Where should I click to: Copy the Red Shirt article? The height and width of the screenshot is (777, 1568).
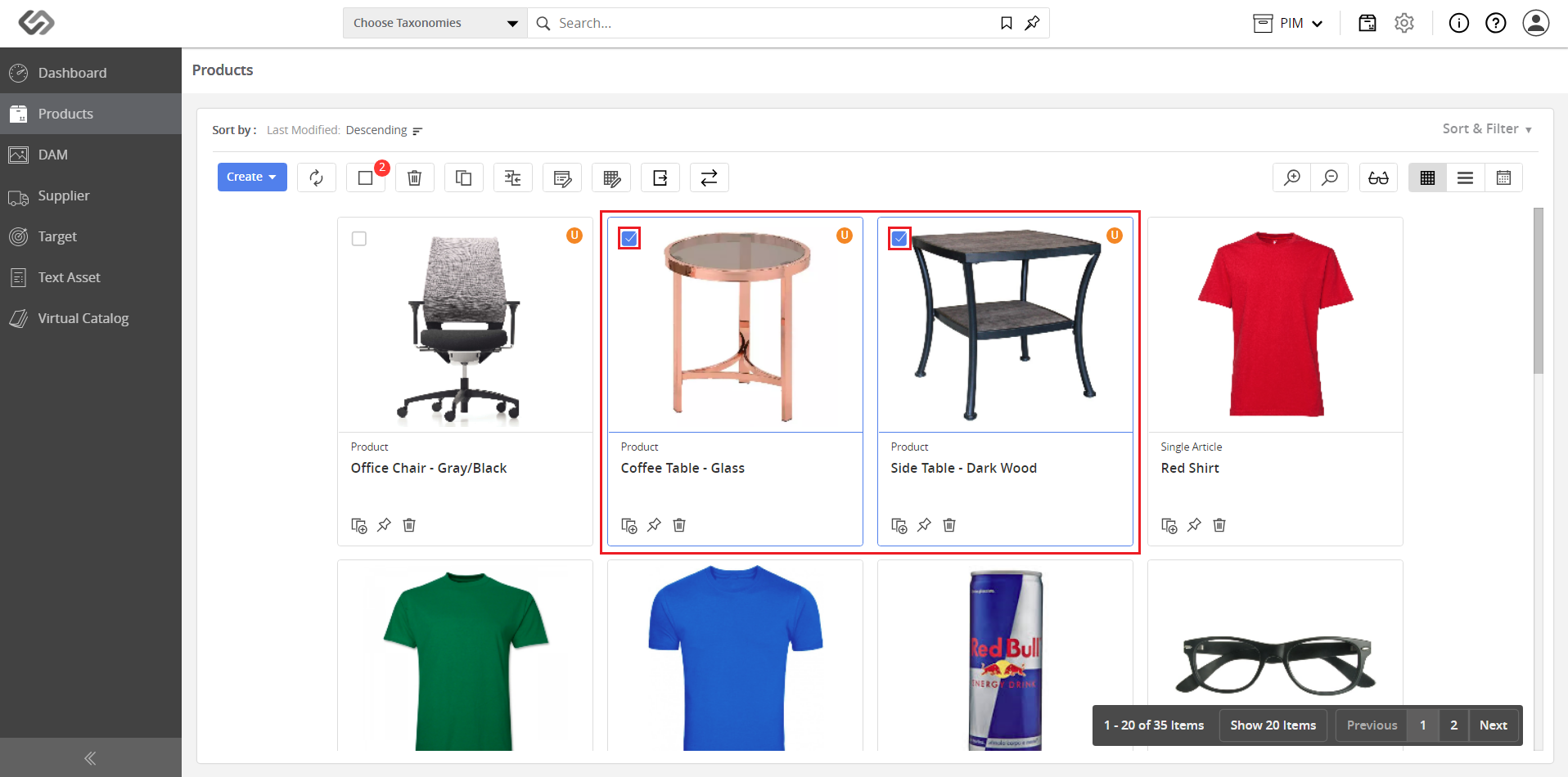click(x=1169, y=525)
